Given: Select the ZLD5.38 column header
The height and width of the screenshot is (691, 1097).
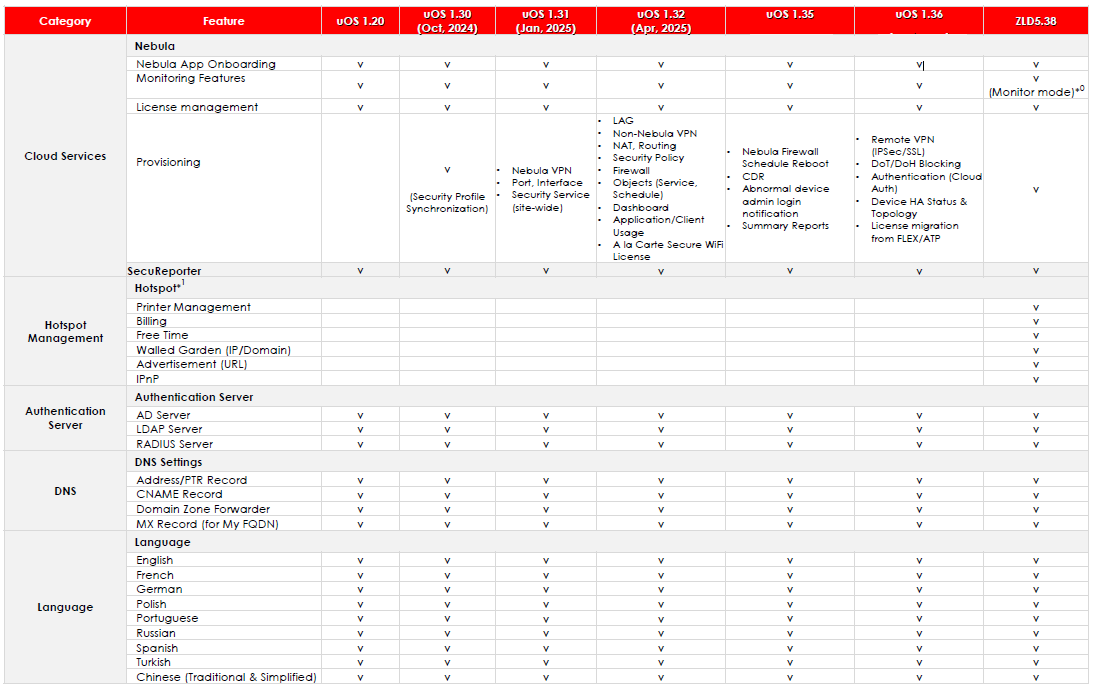Looking at the screenshot, I should [x=1038, y=20].
